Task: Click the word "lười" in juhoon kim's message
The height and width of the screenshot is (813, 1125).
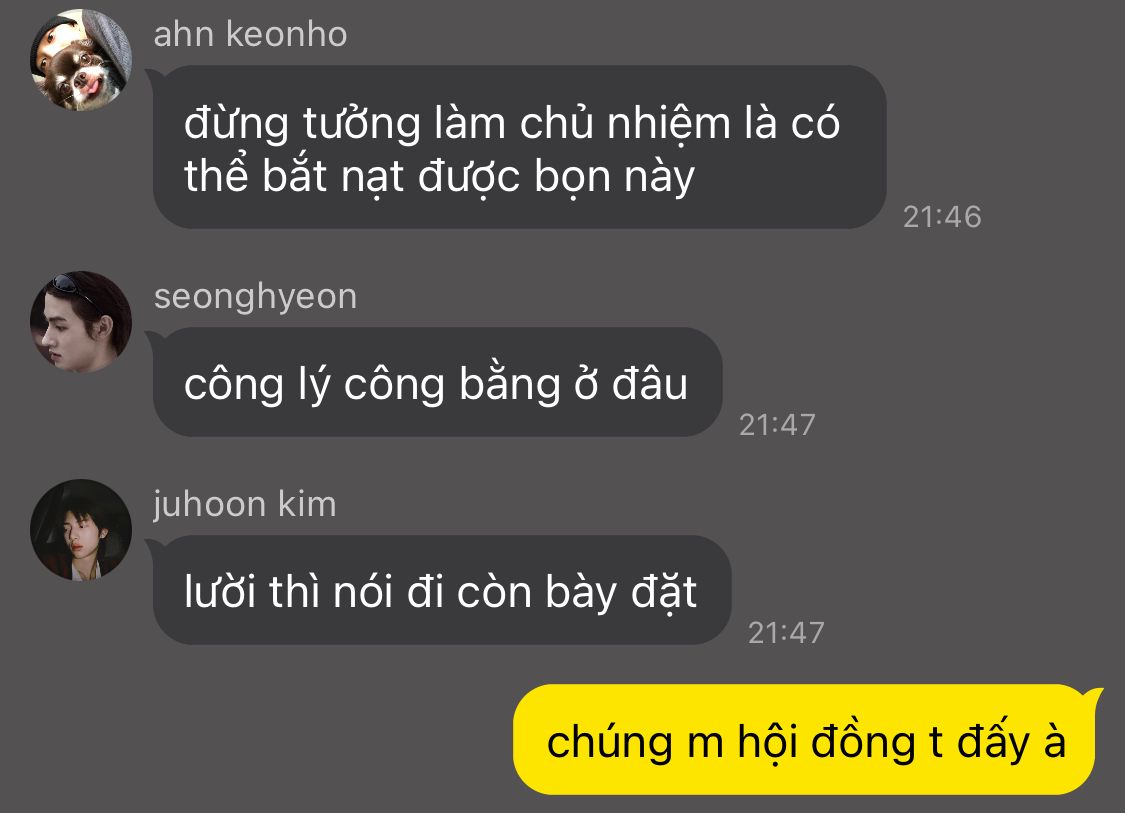Action: point(220,593)
